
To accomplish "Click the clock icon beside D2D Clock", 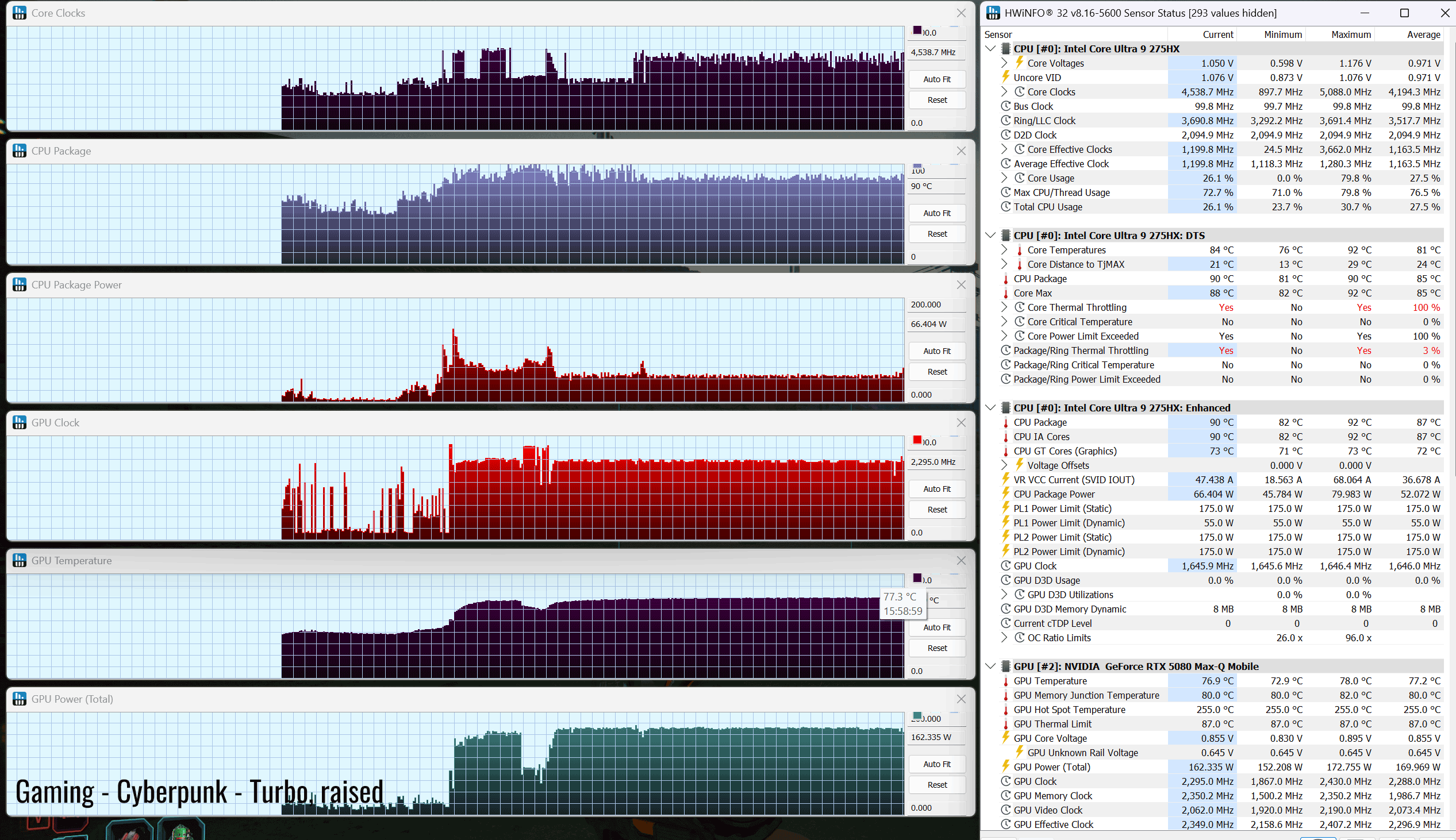I will click(1006, 135).
